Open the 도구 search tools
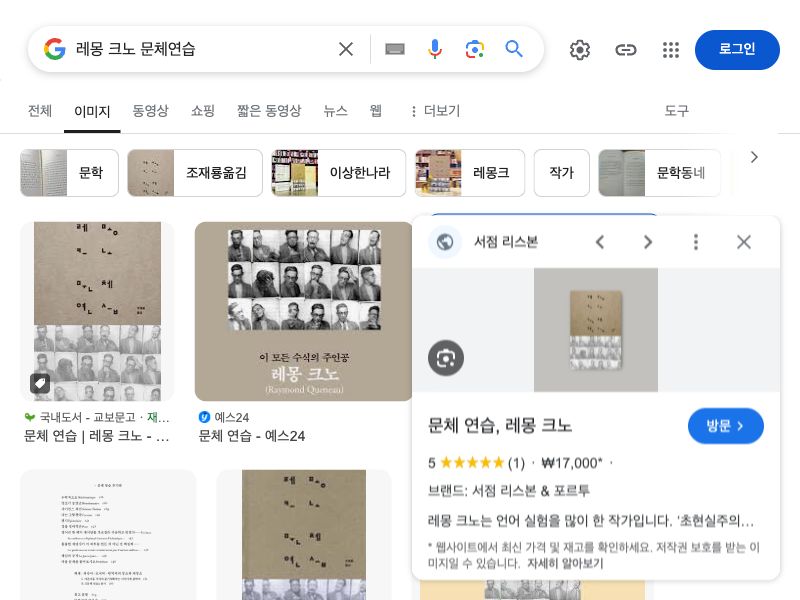 [x=677, y=111]
